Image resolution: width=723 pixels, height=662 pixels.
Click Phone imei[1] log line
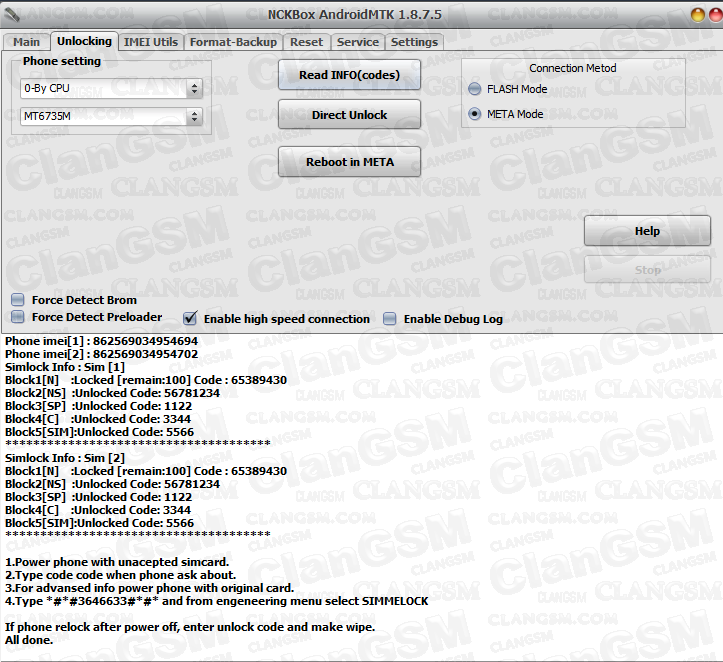pyautogui.click(x=101, y=341)
